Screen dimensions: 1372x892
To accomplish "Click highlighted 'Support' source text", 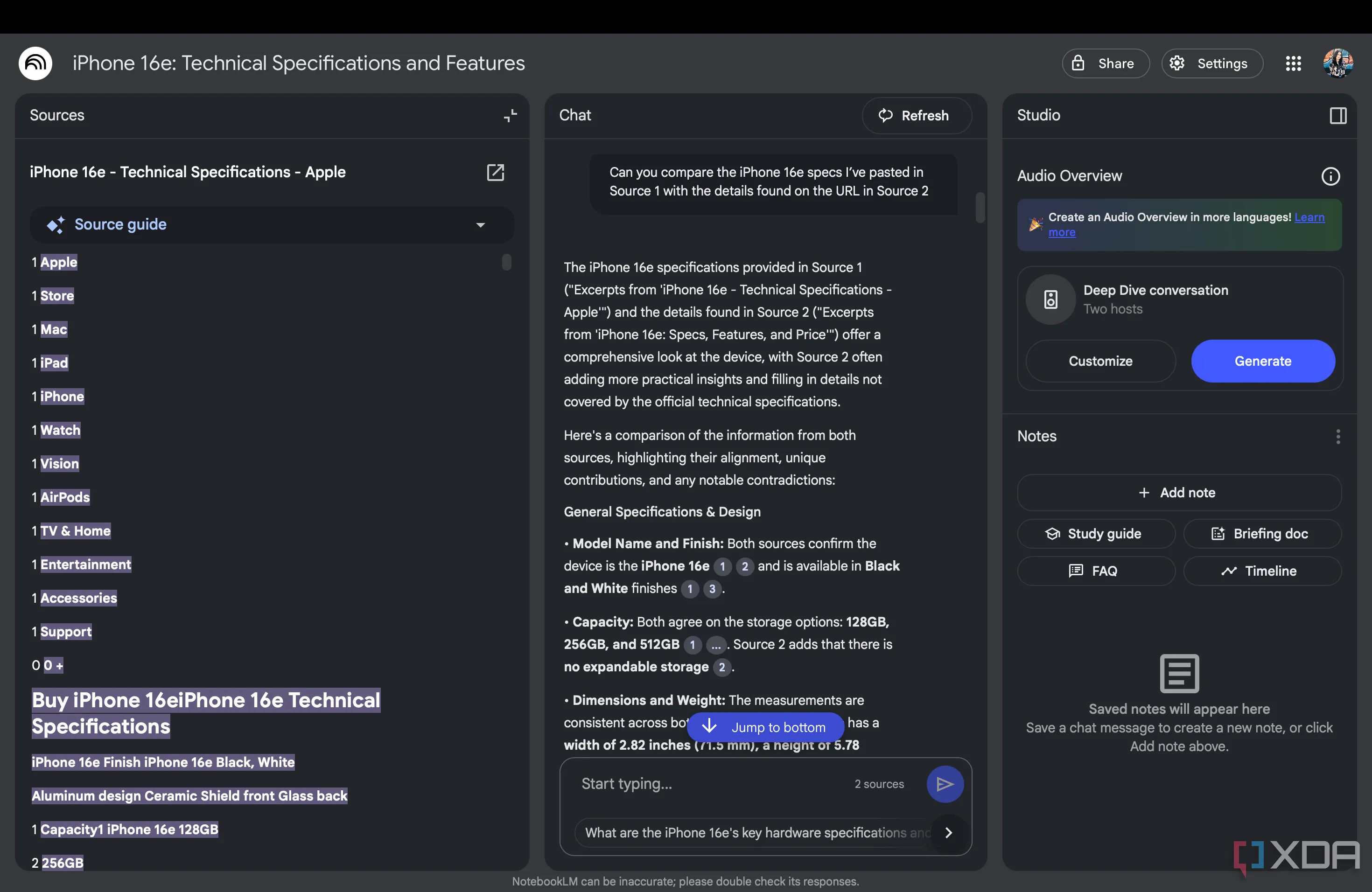I will click(66, 632).
